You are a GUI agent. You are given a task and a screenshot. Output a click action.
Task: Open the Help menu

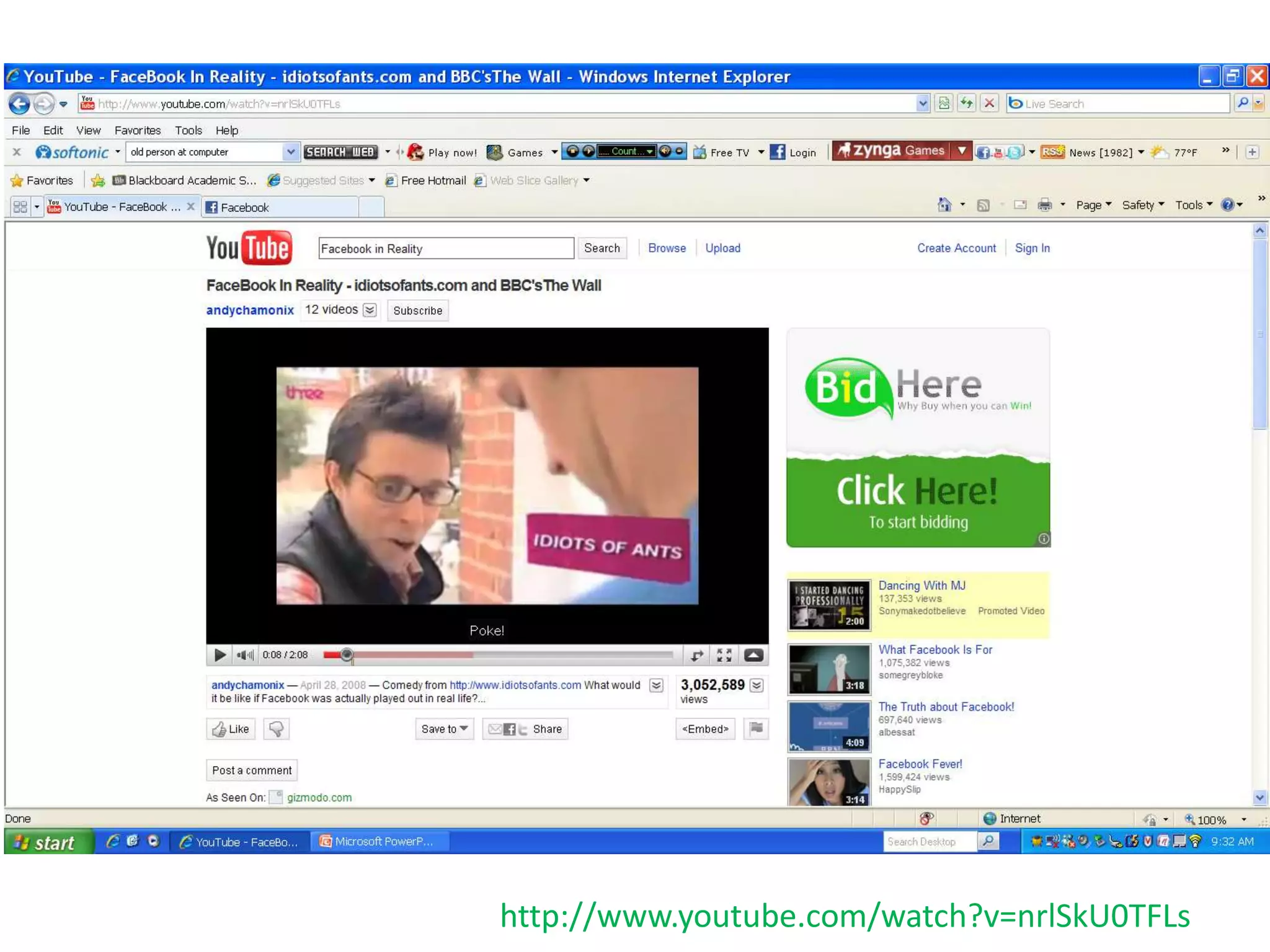click(227, 130)
